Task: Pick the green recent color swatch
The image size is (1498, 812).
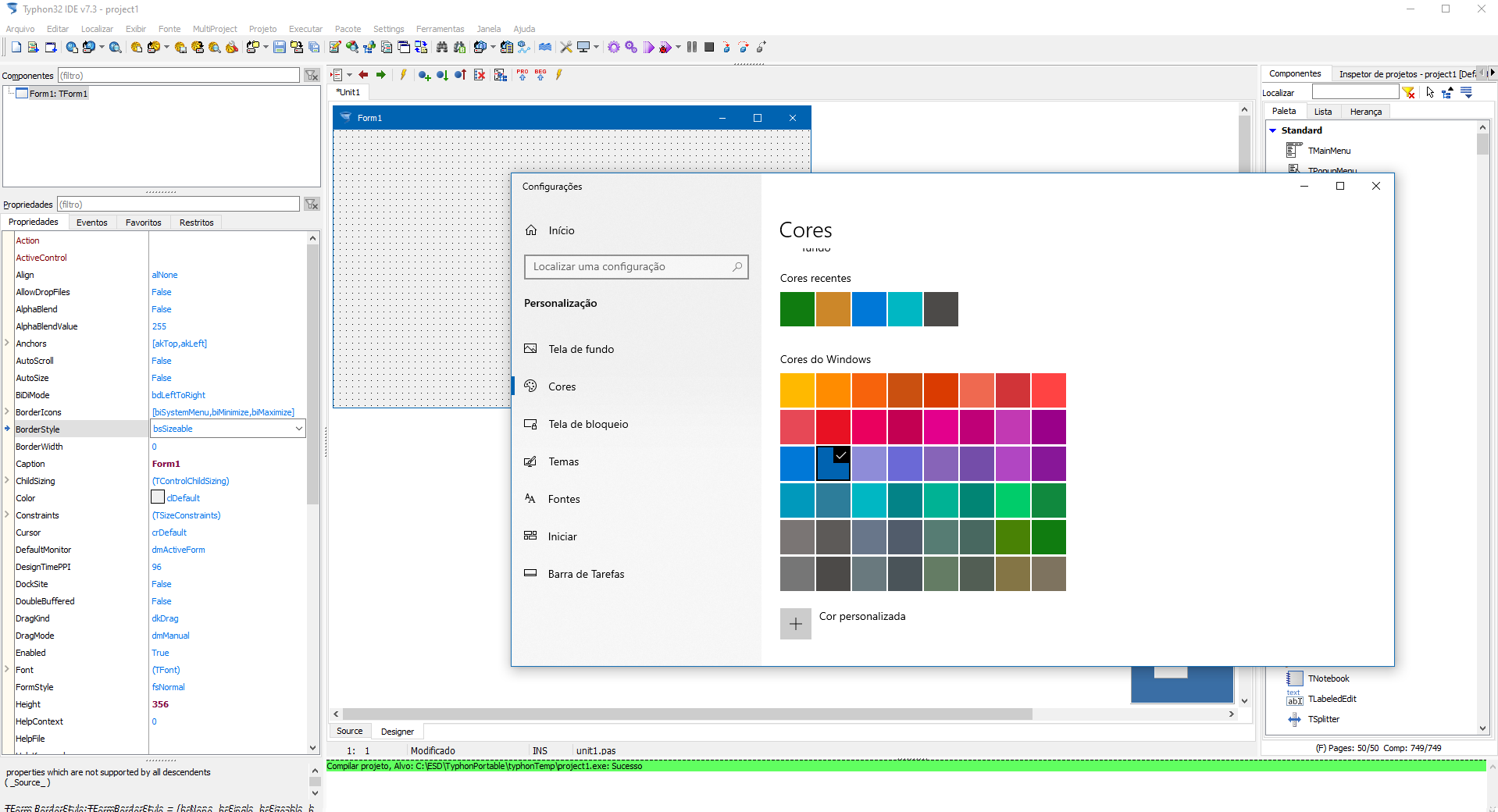Action: click(797, 309)
